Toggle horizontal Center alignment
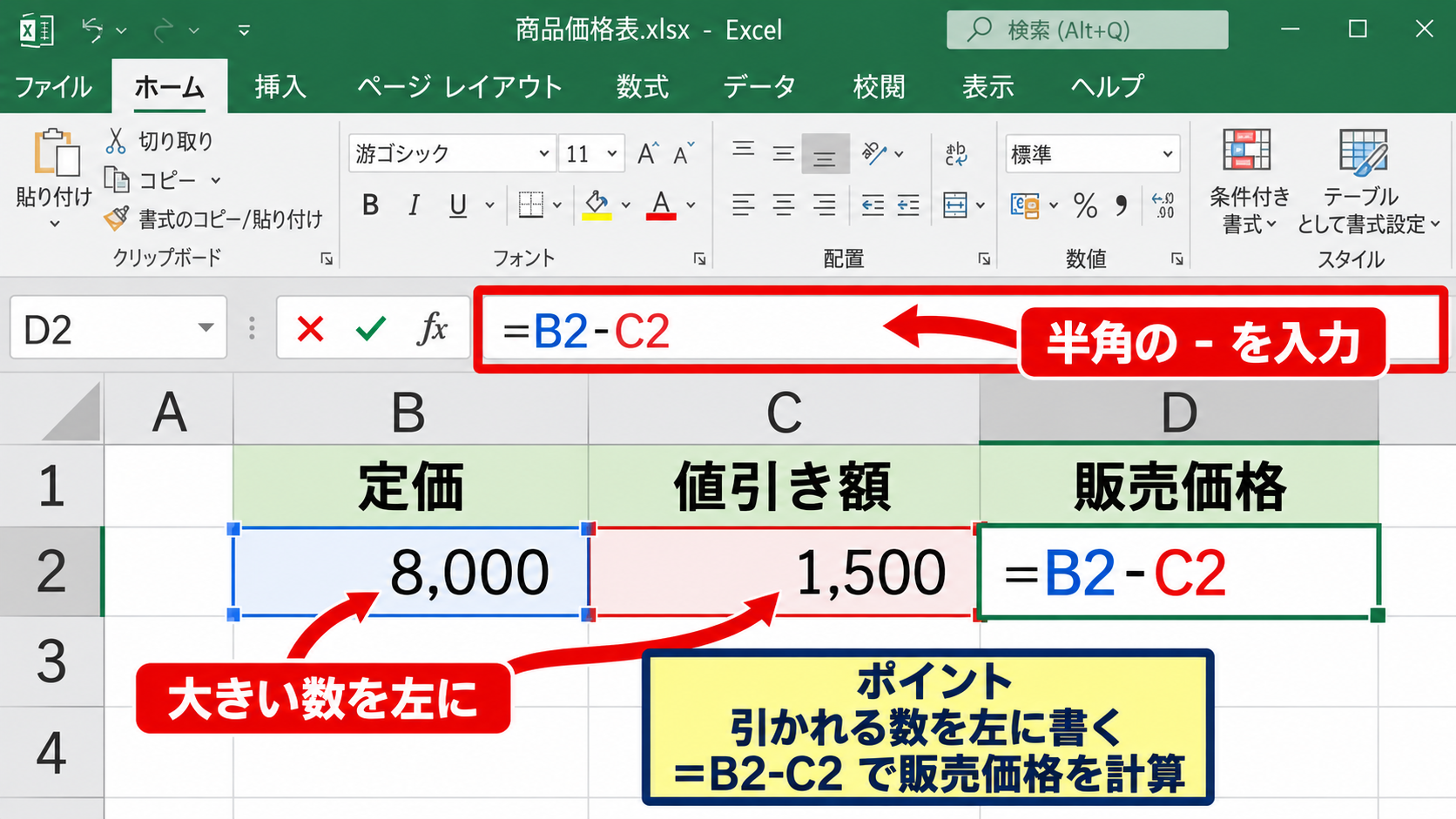Image resolution: width=1456 pixels, height=819 pixels. [x=784, y=205]
